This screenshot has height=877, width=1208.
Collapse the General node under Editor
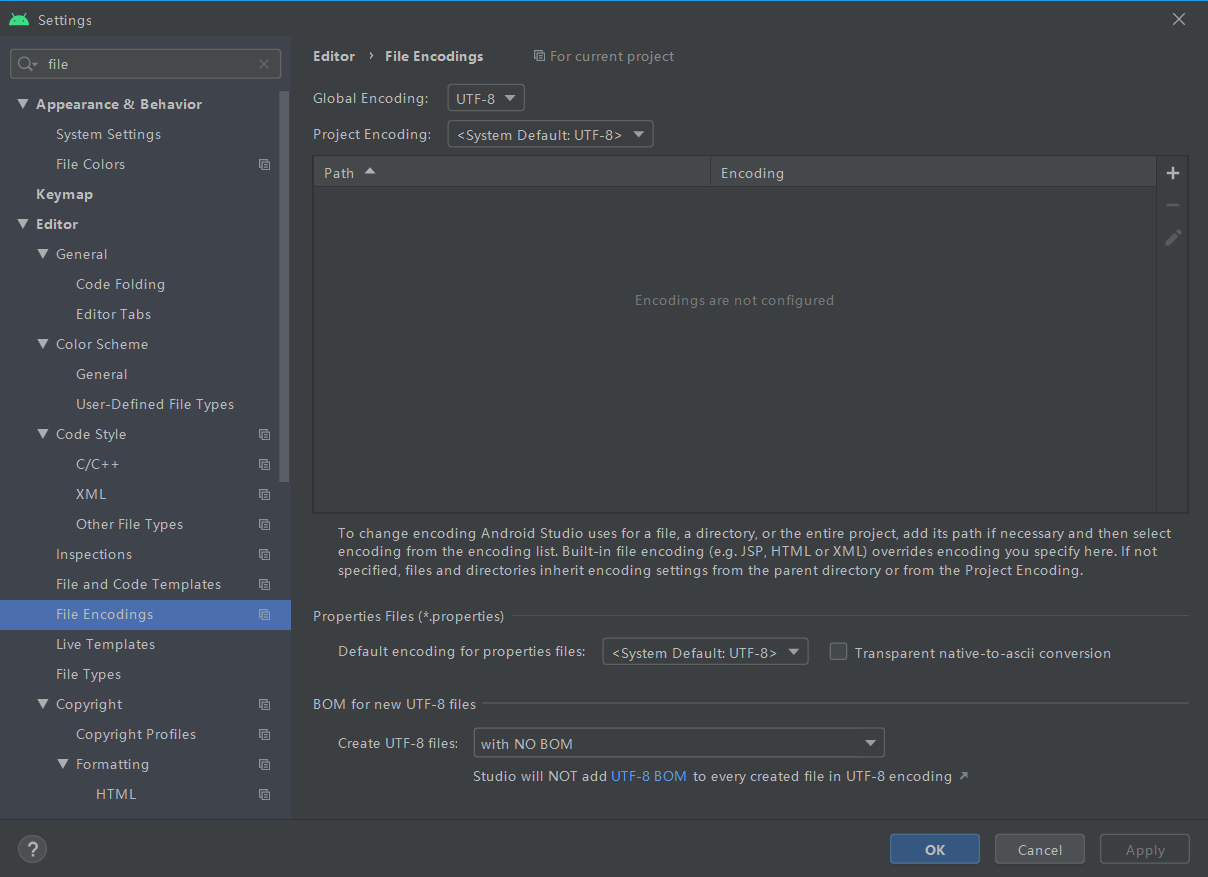tap(43, 254)
